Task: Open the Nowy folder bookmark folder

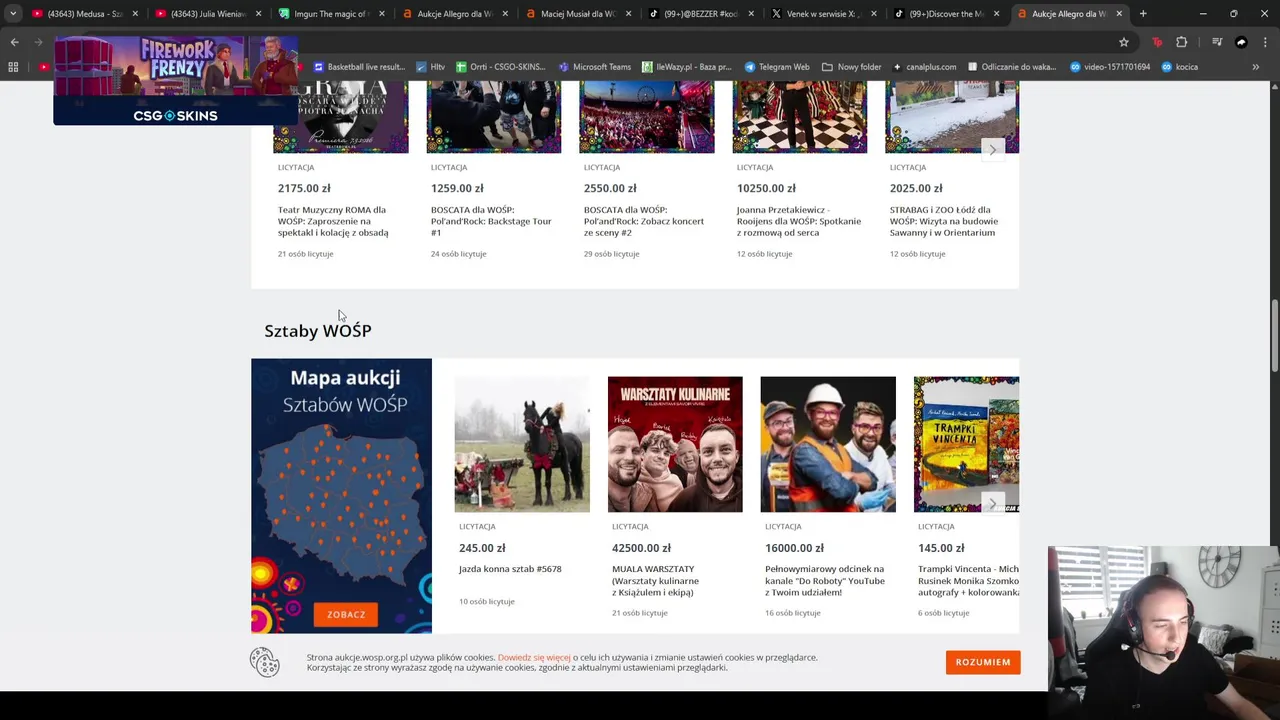Action: click(851, 67)
